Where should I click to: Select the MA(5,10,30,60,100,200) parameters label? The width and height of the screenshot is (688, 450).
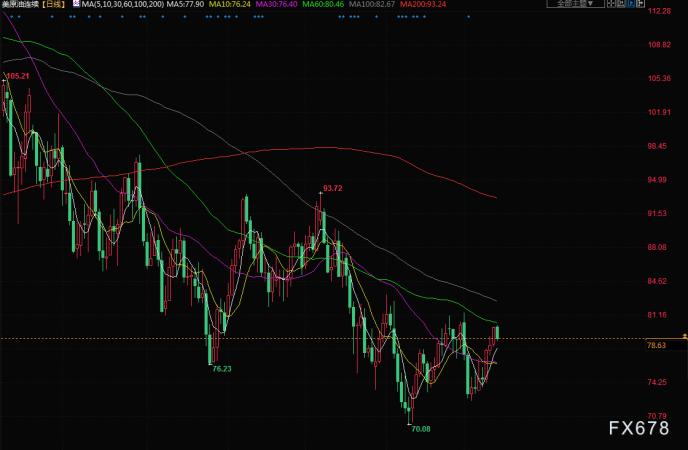pyautogui.click(x=123, y=4)
